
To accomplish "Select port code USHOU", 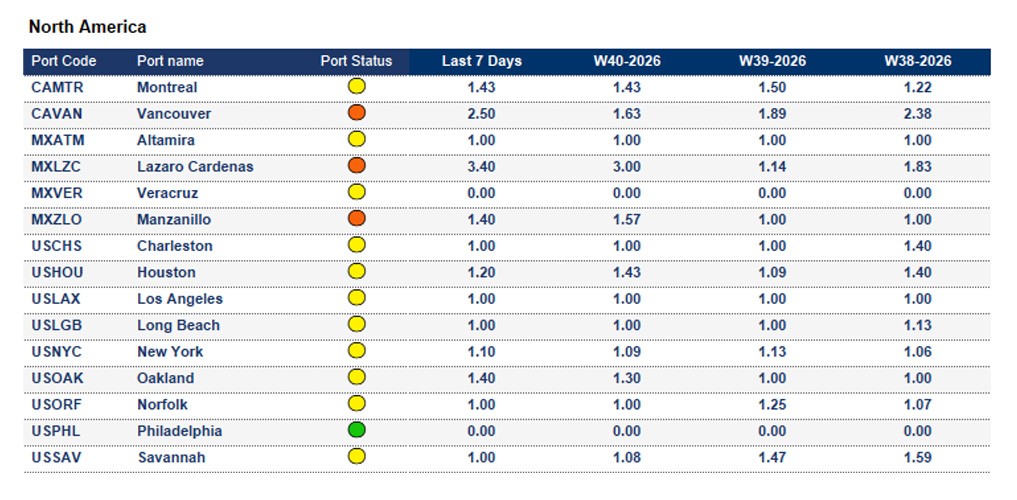I will 57,272.
